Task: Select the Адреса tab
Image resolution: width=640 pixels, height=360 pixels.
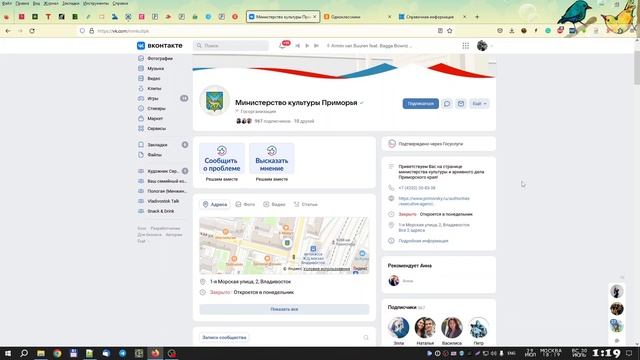Action: [215, 204]
